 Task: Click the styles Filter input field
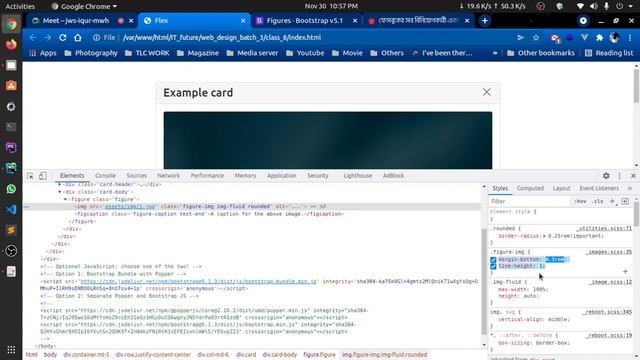tap(529, 201)
